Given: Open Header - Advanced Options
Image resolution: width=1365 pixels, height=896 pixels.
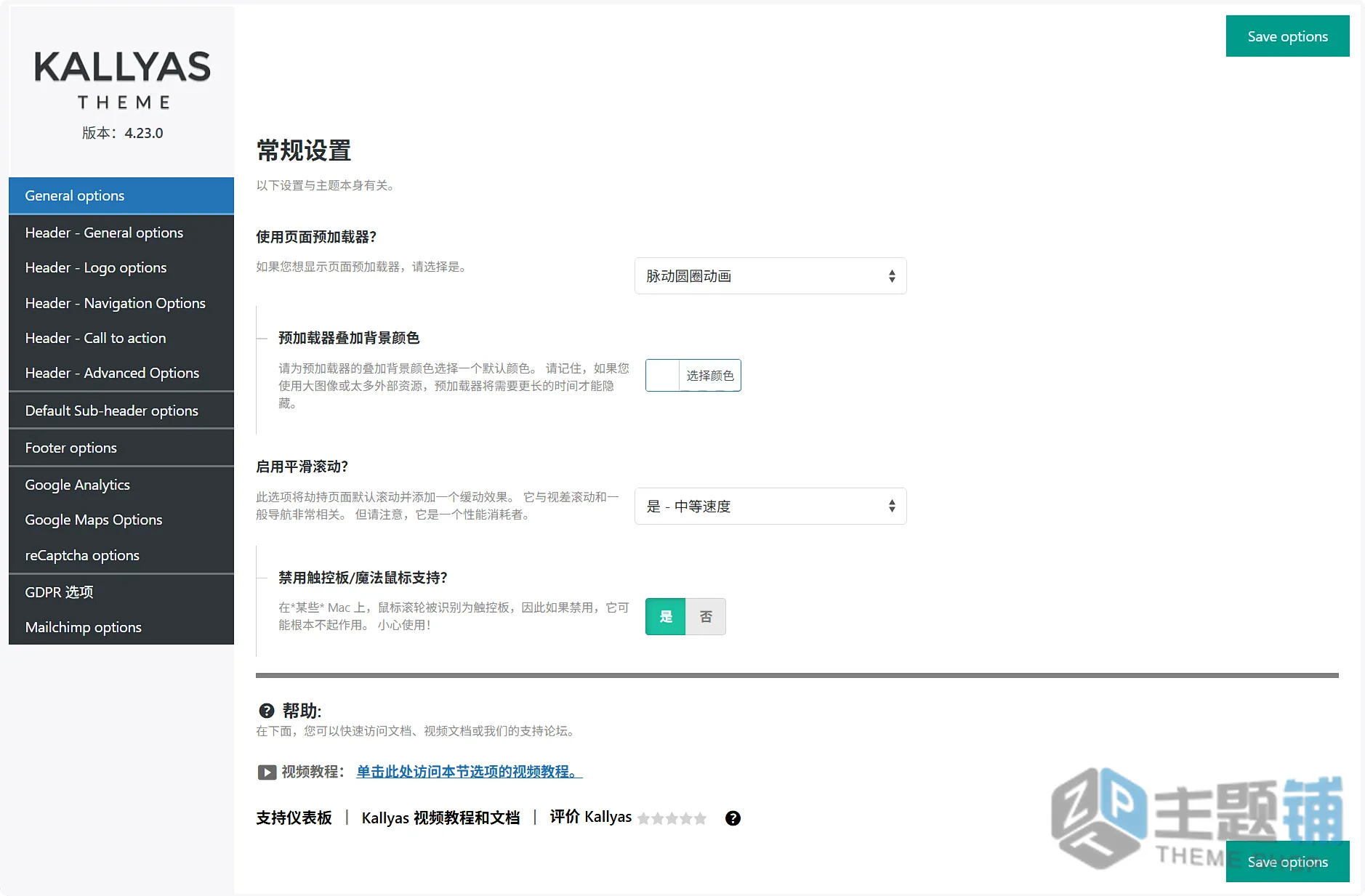Looking at the screenshot, I should pos(121,373).
